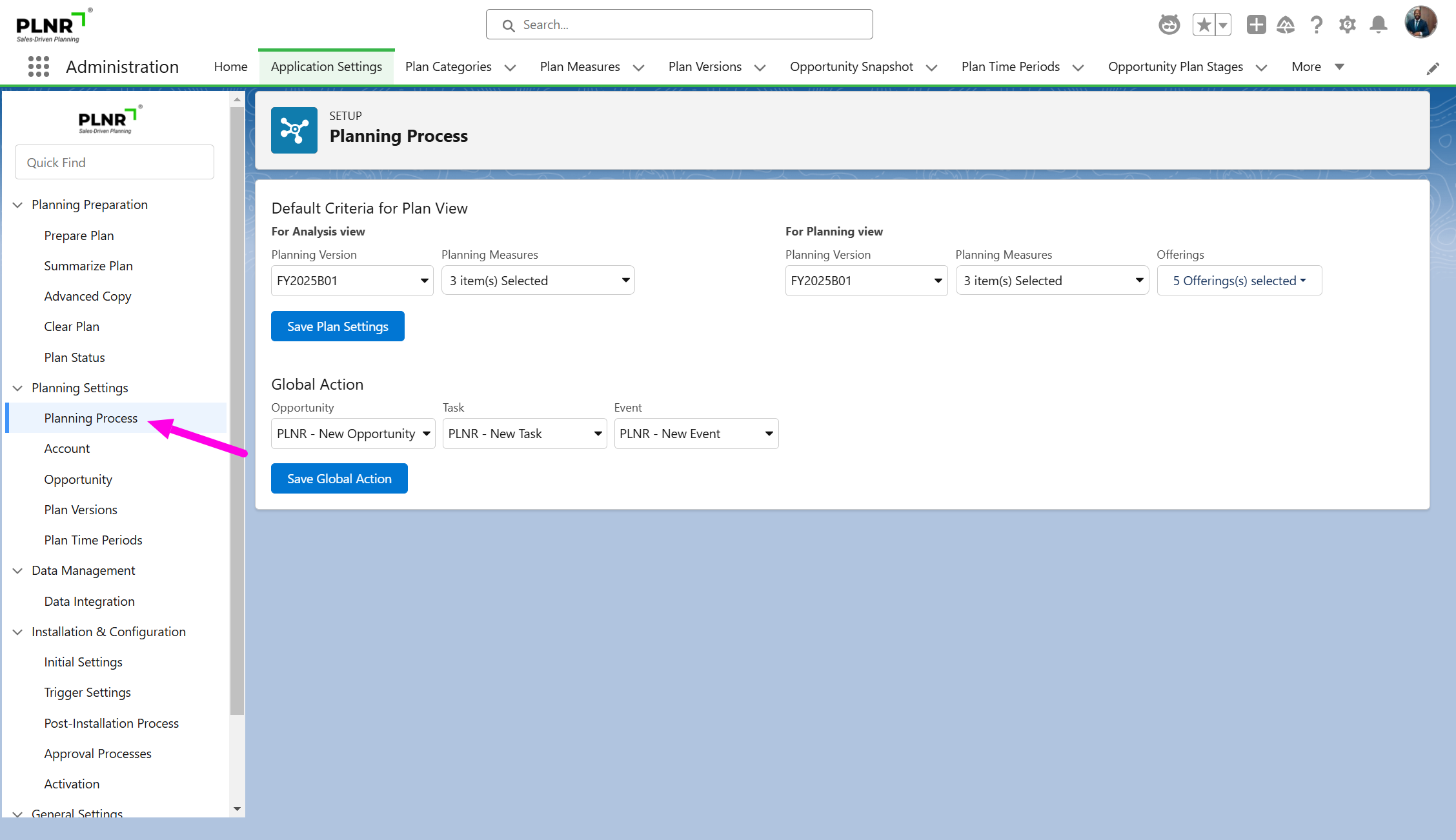Screen dimensions: 1456x840
Task: Expand the Opportunity global action dropdown
Action: [x=353, y=434]
